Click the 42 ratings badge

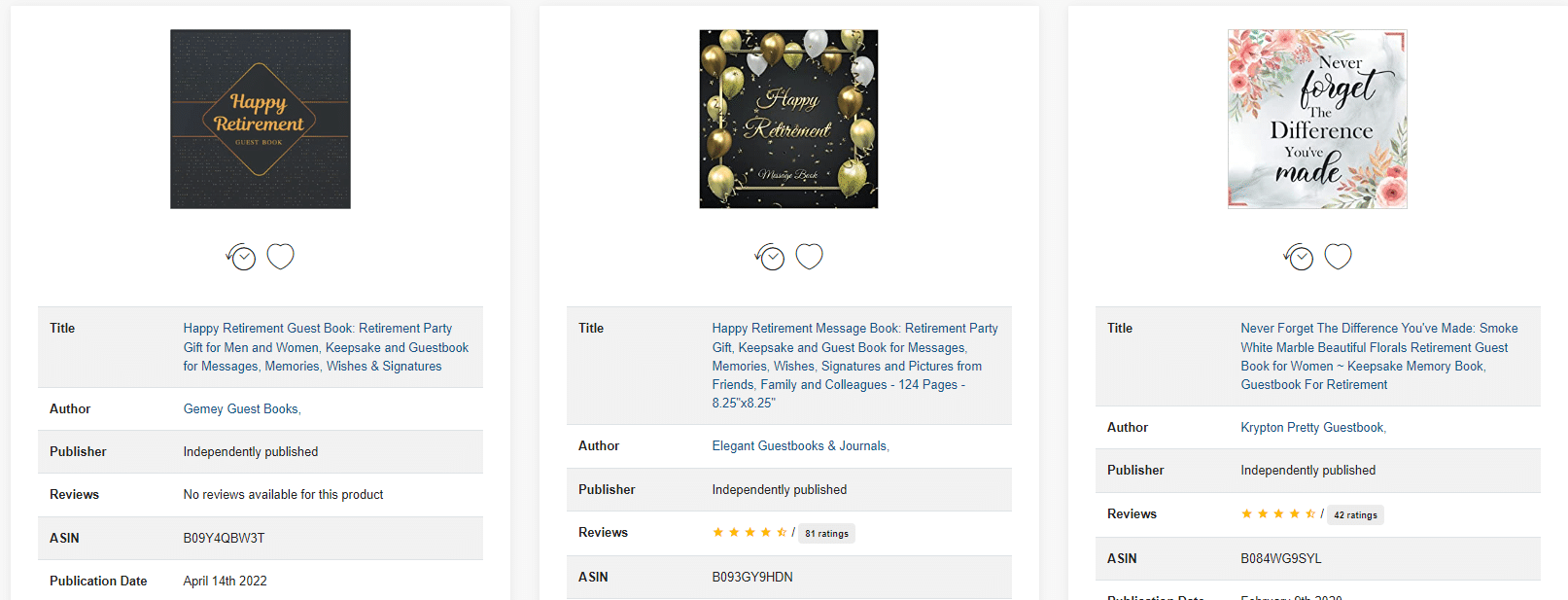pyautogui.click(x=1355, y=514)
